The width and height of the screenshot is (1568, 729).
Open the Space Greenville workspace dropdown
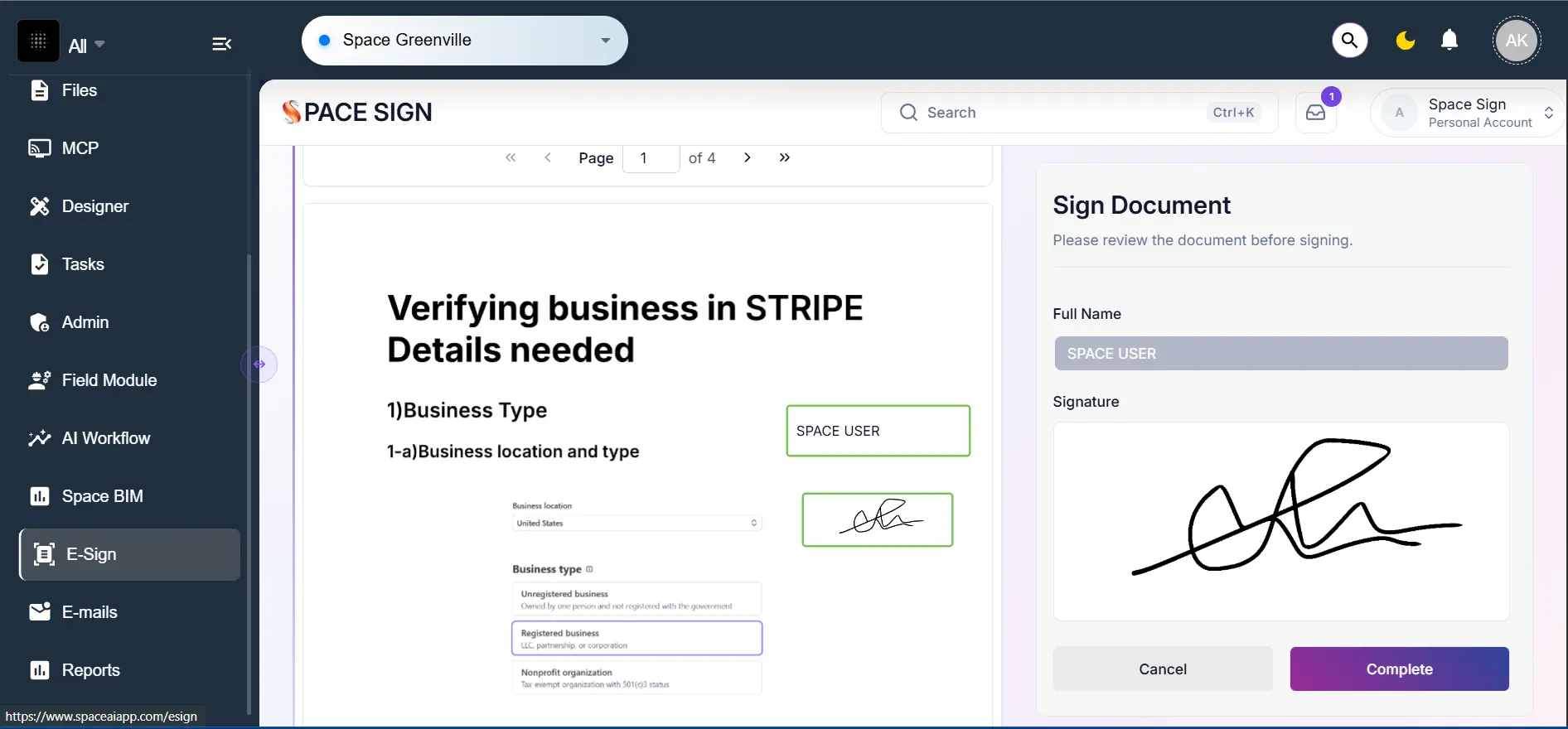tap(464, 40)
